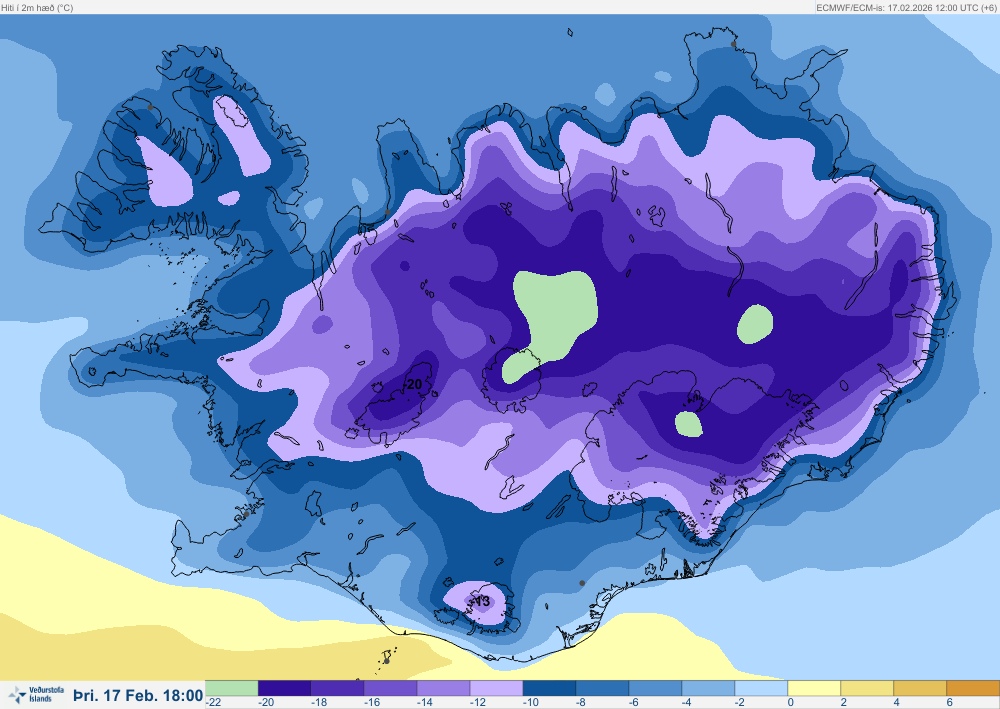Click the grey station dot in the Westfjords
1000x709 pixels.
click(151, 107)
